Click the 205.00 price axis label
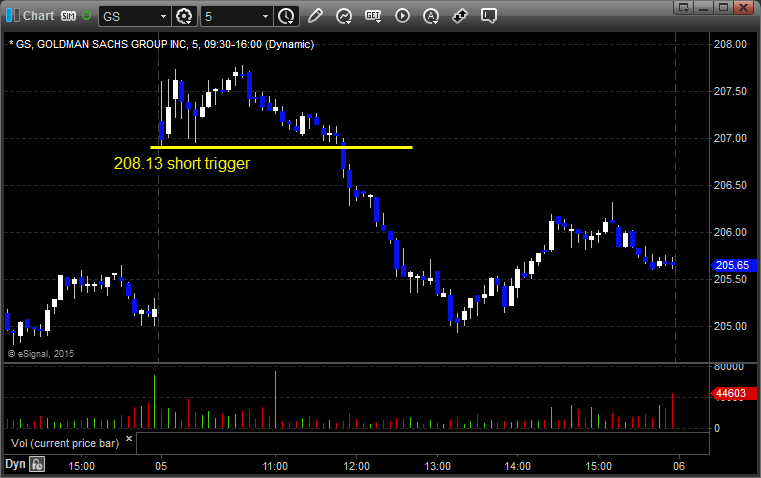761x478 pixels. click(730, 326)
